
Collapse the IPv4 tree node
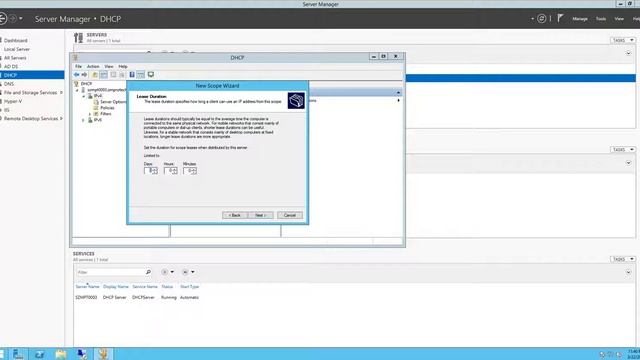point(84,96)
